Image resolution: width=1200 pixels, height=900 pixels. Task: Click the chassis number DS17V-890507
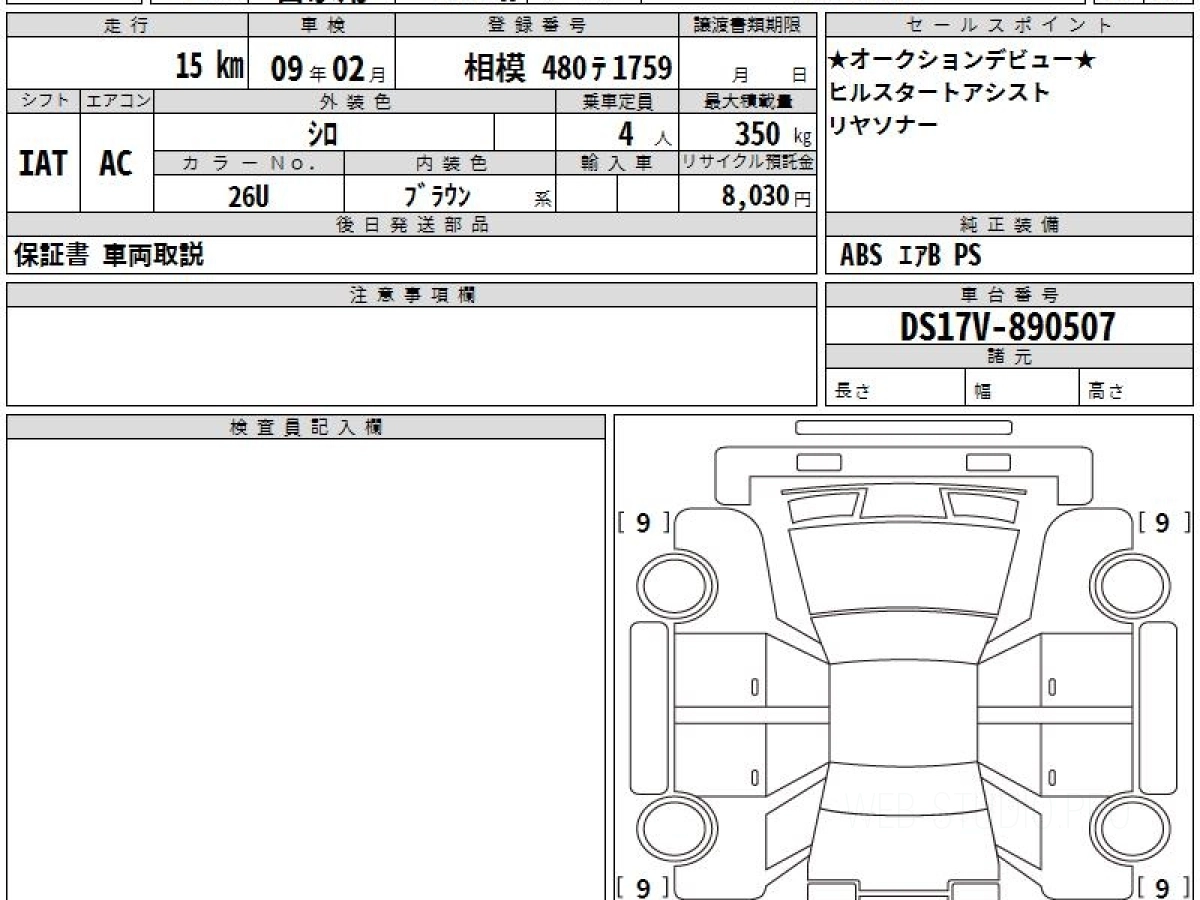[x=1008, y=327]
